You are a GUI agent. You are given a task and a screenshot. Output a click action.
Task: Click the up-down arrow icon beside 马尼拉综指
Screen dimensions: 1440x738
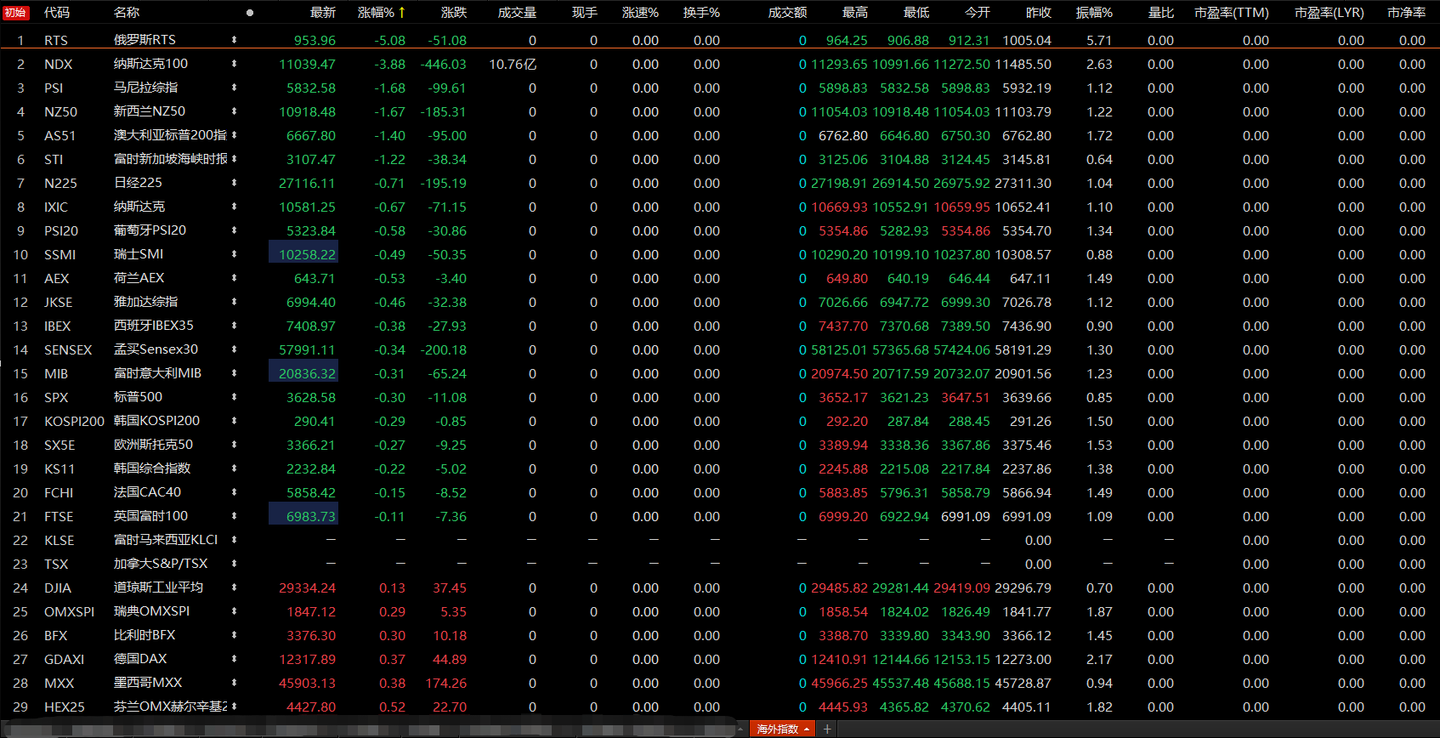(234, 88)
